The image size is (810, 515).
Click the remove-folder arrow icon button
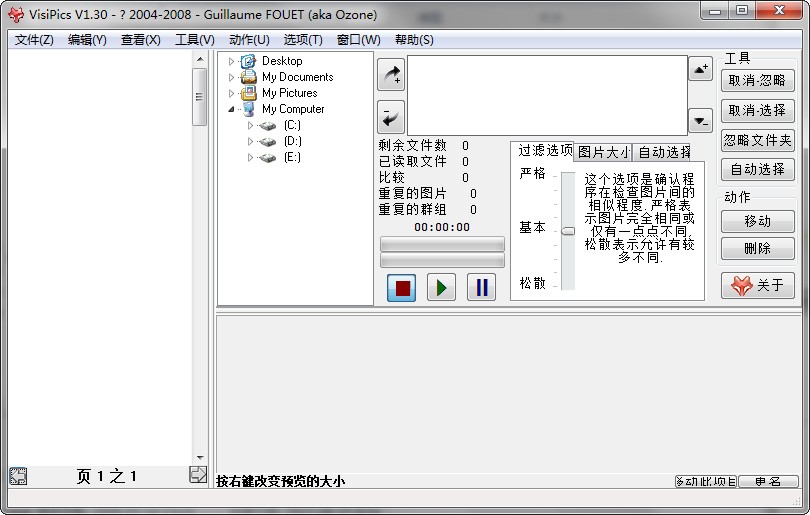point(391,117)
